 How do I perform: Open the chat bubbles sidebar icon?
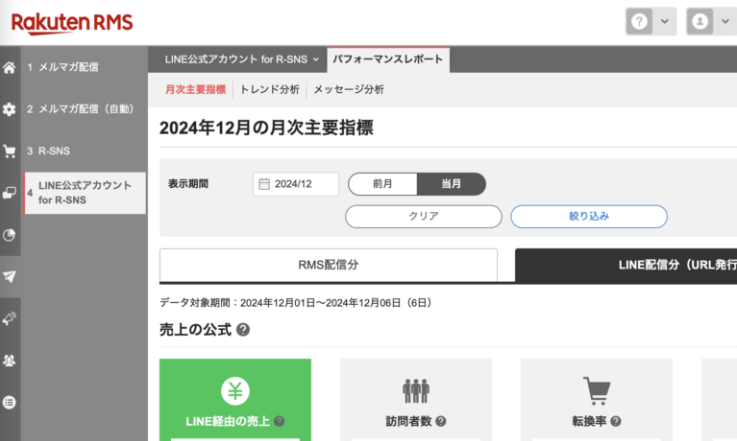(x=9, y=193)
